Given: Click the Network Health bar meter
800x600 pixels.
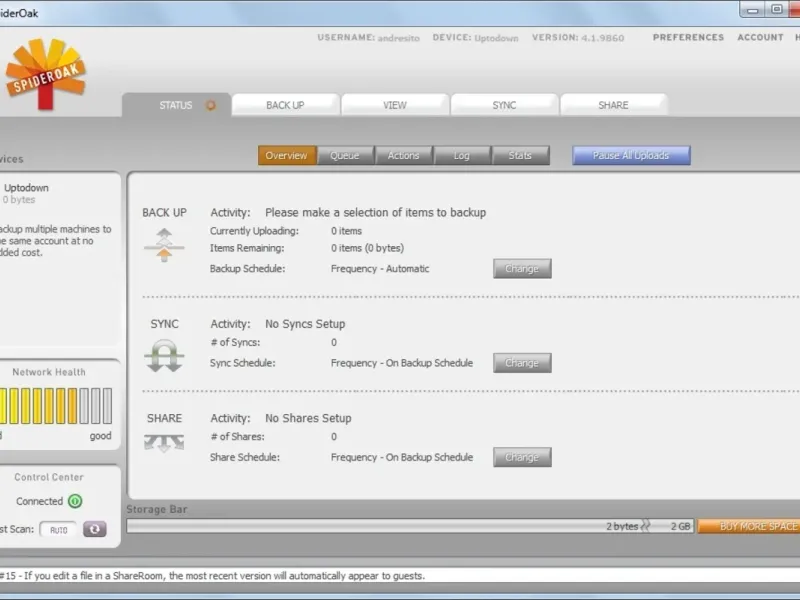Looking at the screenshot, I should [56, 406].
